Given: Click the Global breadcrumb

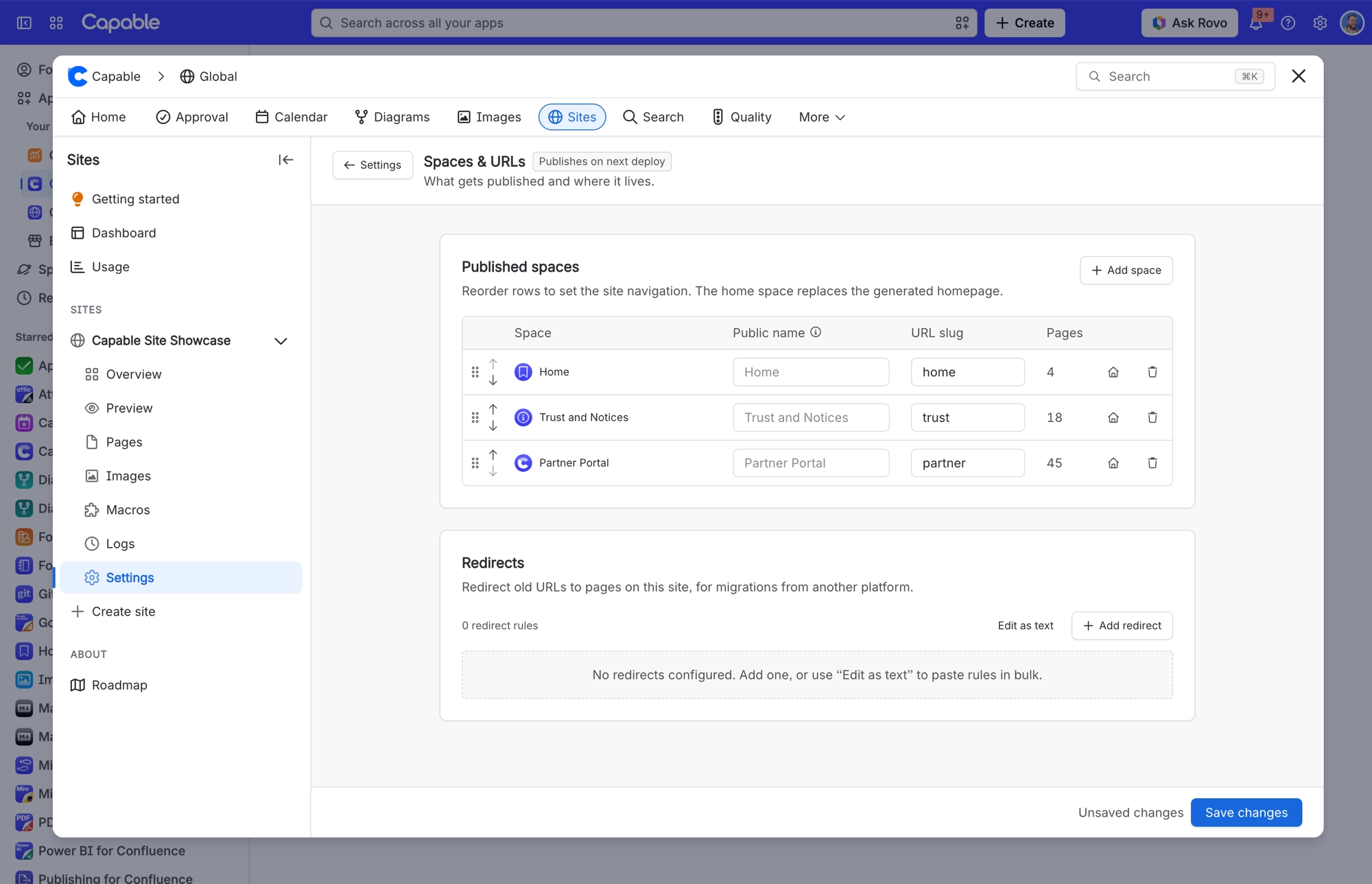Looking at the screenshot, I should click(209, 76).
